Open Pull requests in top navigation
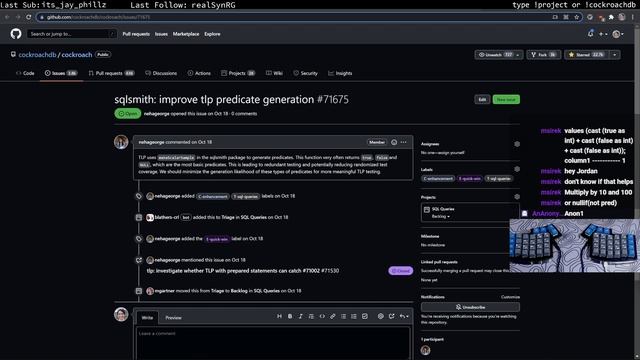The height and width of the screenshot is (360, 640). pos(136,34)
